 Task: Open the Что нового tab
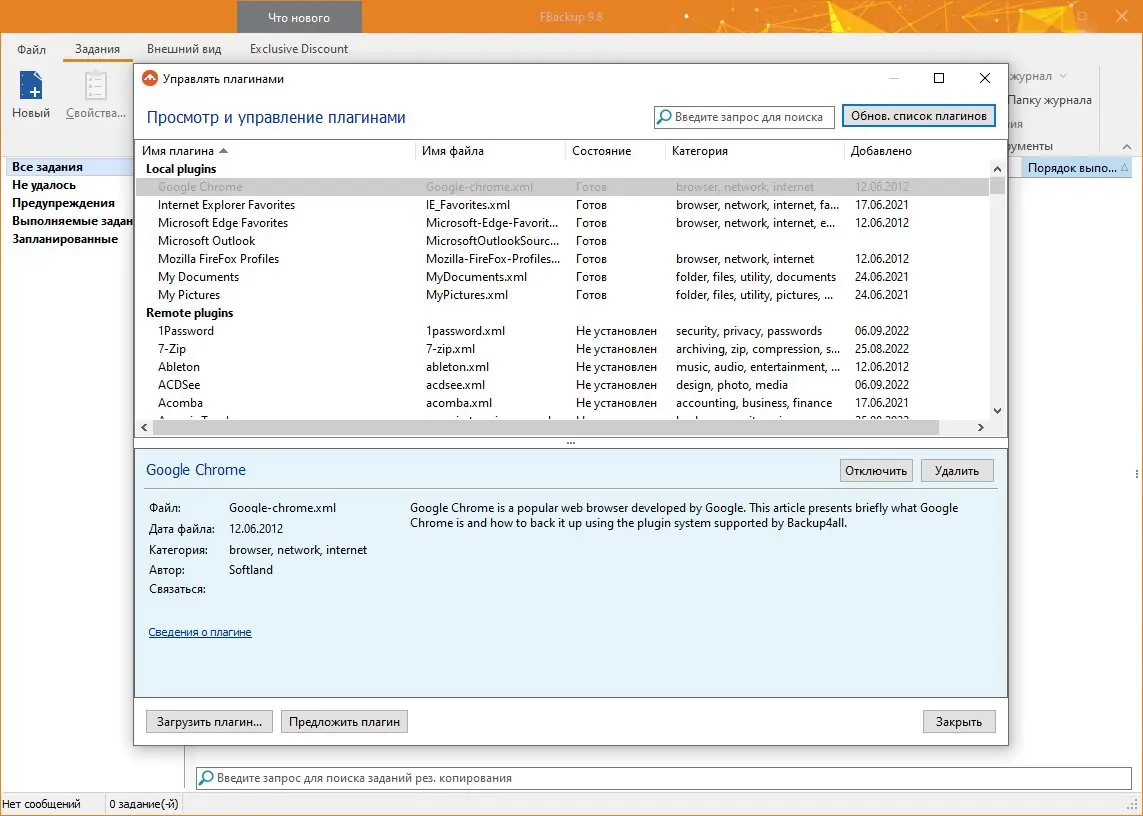[299, 18]
